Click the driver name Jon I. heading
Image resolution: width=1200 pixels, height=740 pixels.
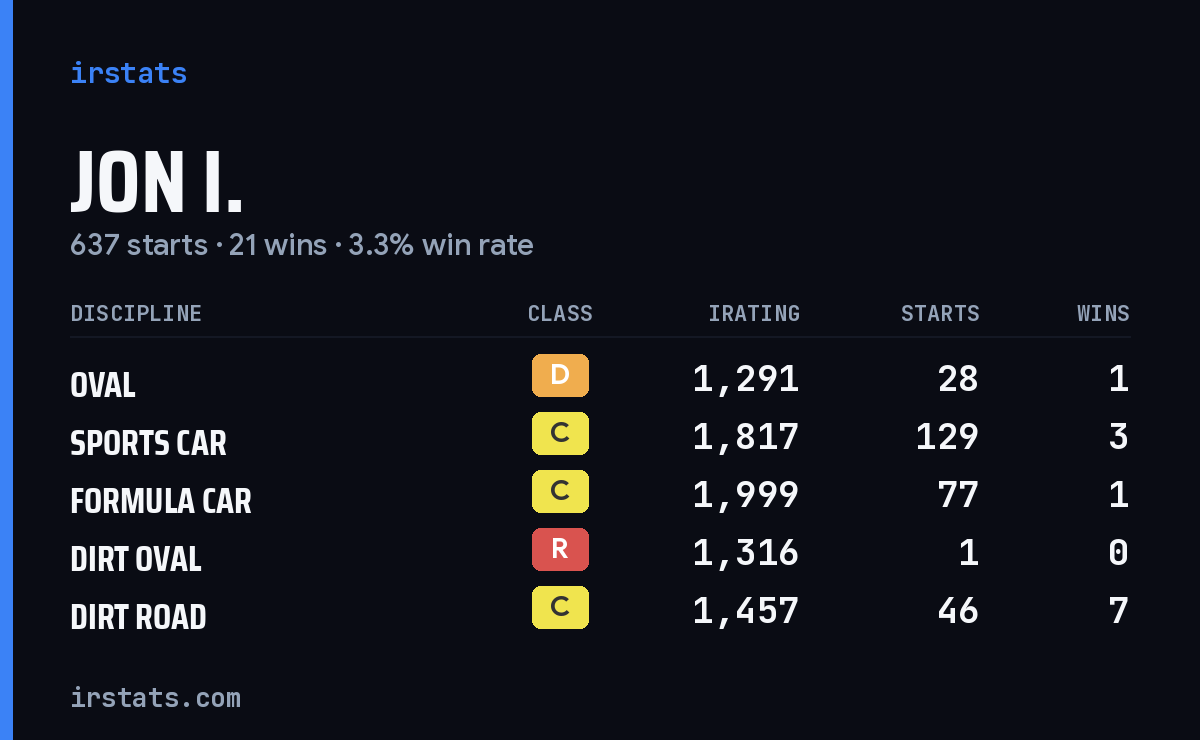pos(157,184)
